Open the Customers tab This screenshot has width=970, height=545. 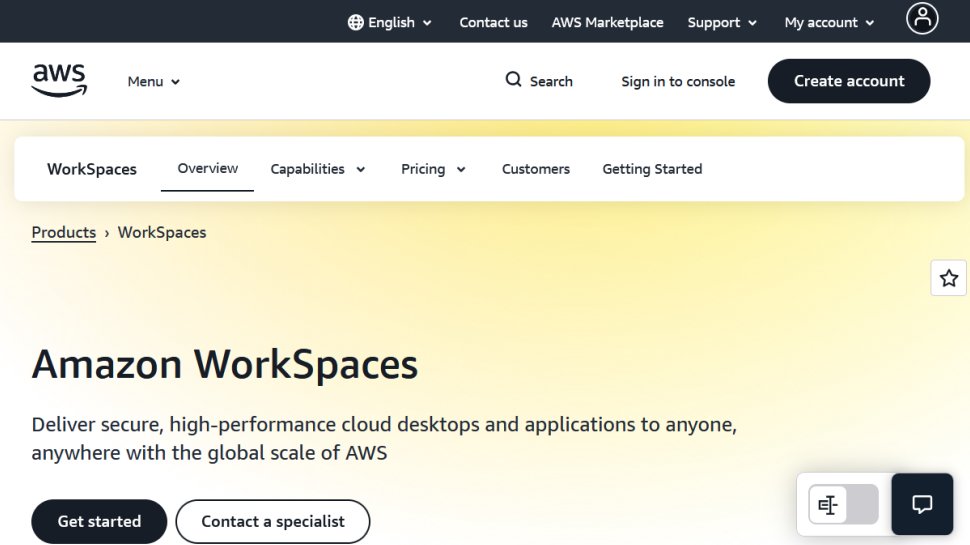click(x=536, y=169)
